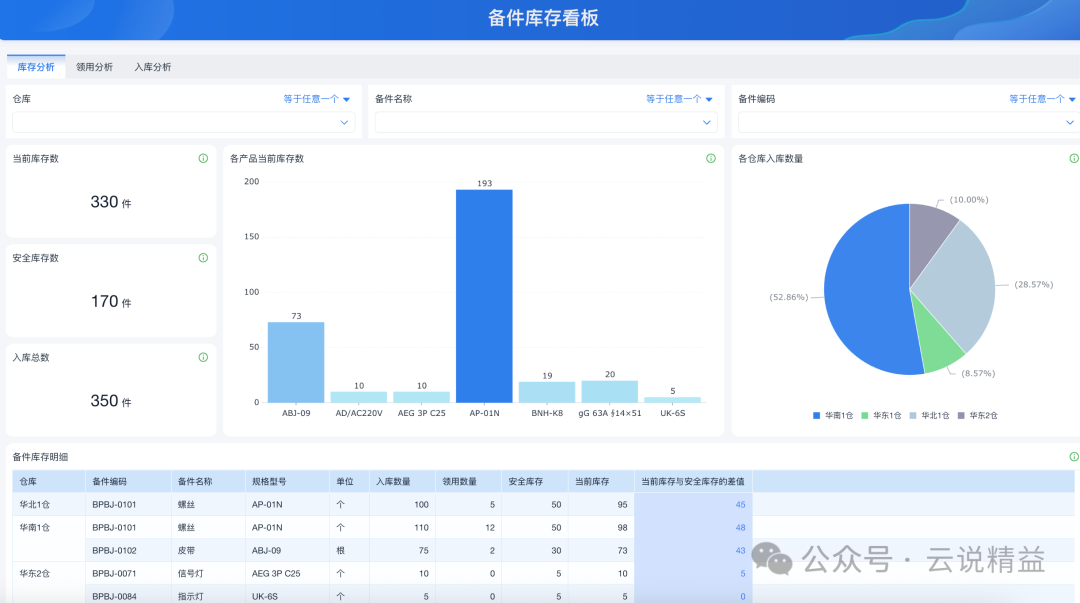Toggle 华南1仓 legend item in pie chart
This screenshot has width=1080, height=603.
(x=833, y=416)
